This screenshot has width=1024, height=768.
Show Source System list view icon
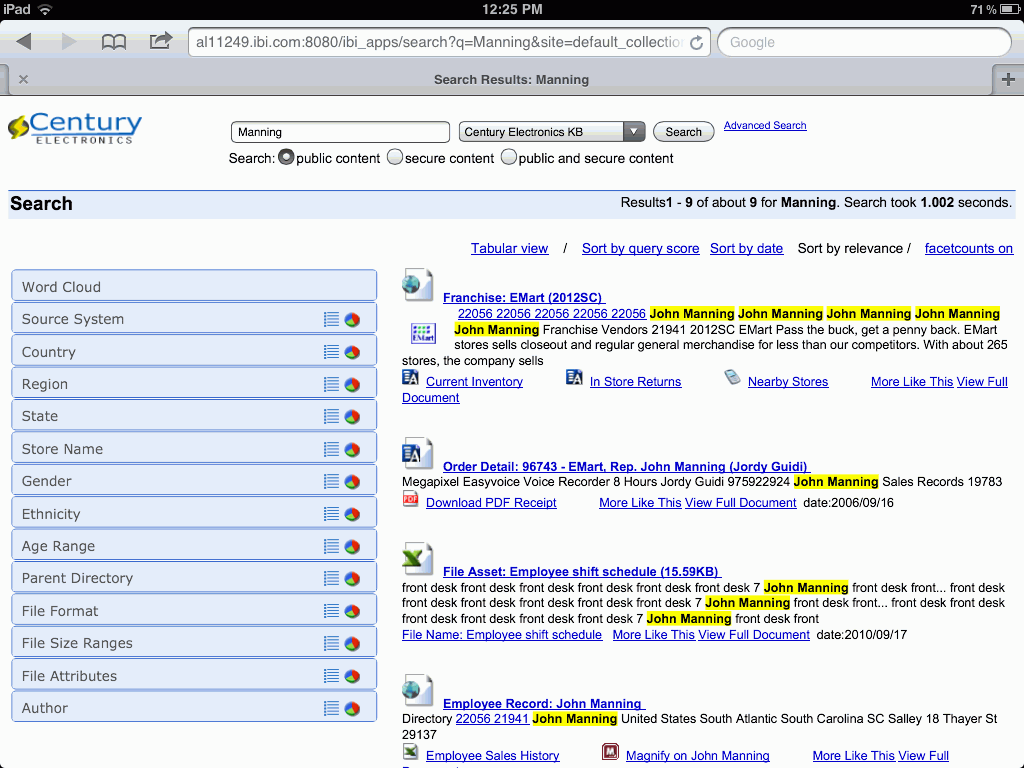tap(332, 319)
